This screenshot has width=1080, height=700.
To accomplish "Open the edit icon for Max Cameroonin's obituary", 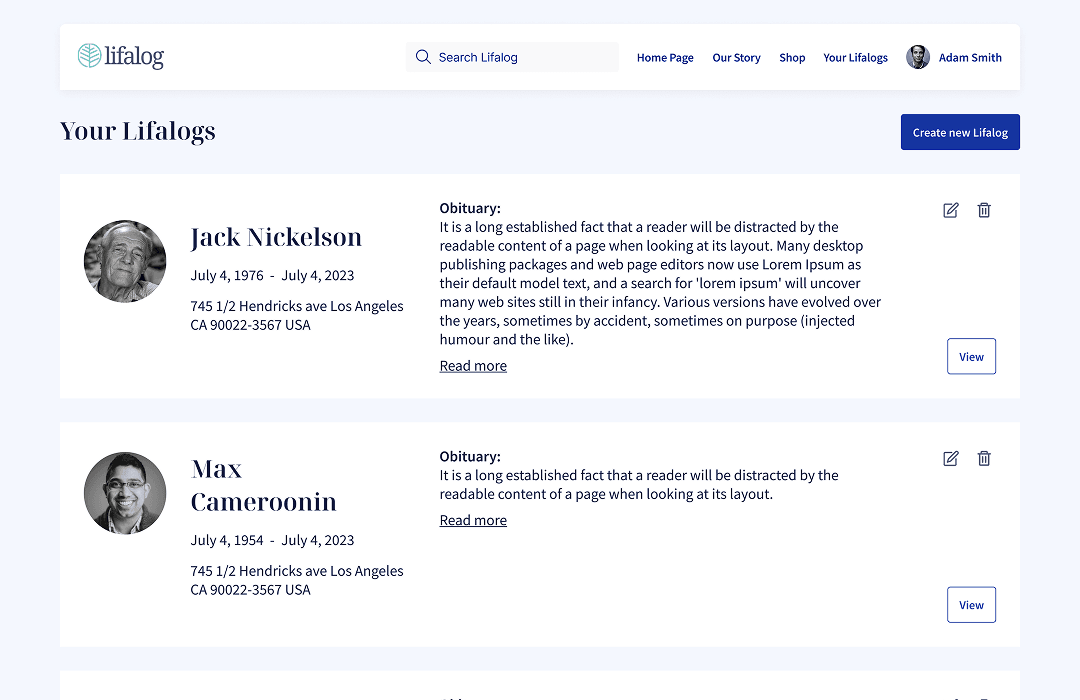I will pos(950,458).
